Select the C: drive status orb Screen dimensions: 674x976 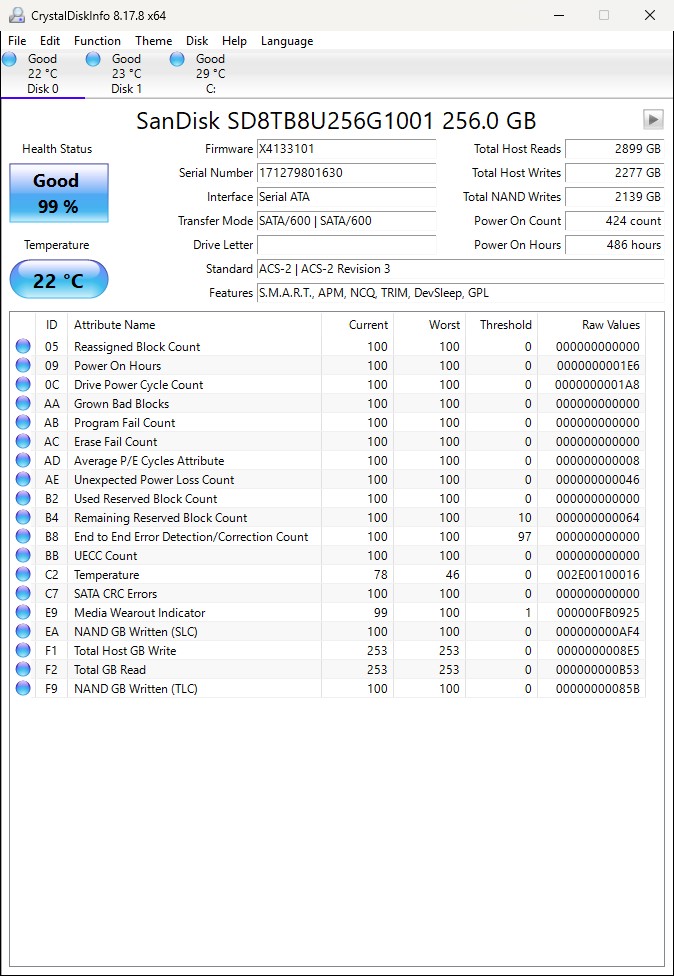[177, 60]
